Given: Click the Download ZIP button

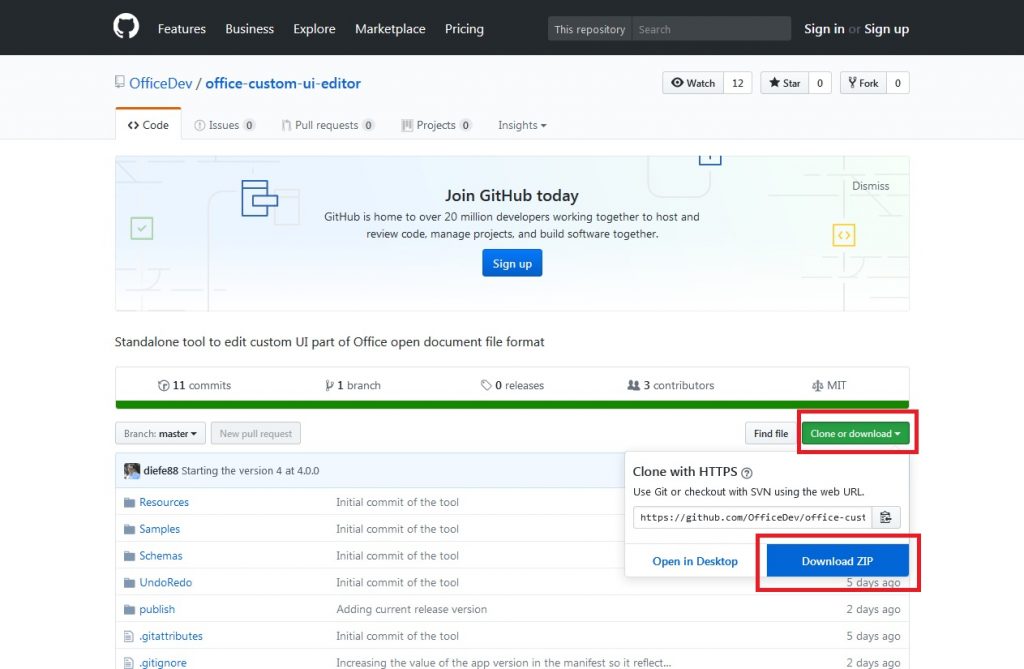Looking at the screenshot, I should (x=836, y=560).
